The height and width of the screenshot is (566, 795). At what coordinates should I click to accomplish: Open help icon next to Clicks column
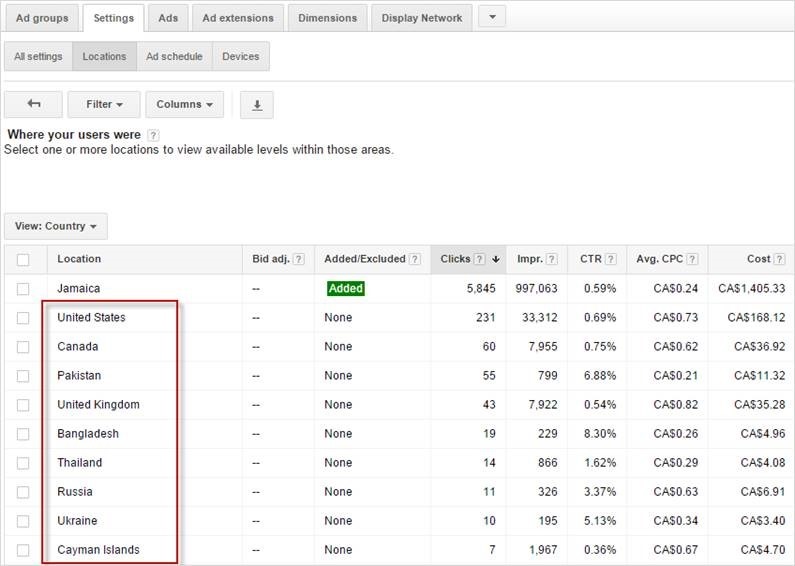coord(481,259)
